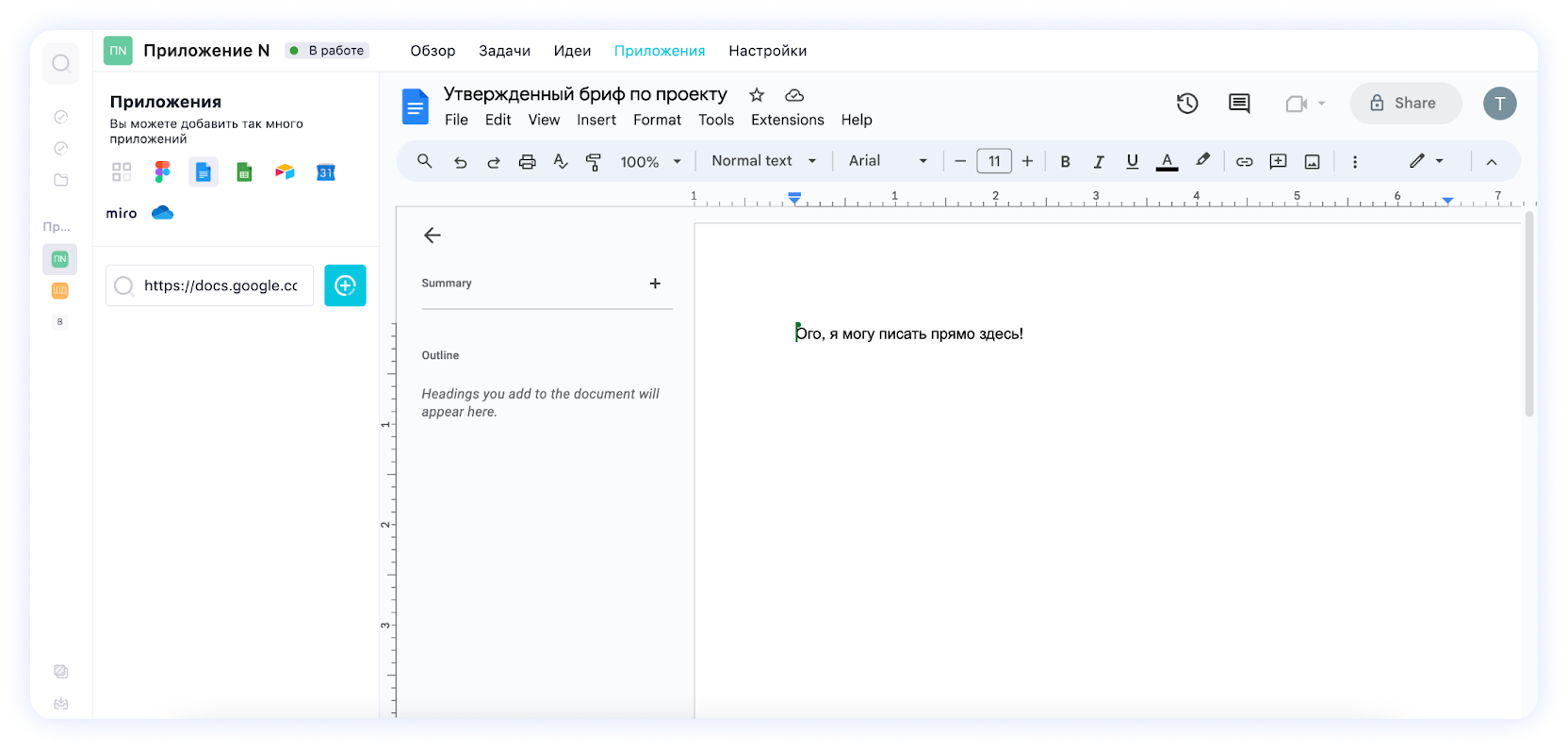The width and height of the screenshot is (1568, 749).
Task: Open the Insert menu
Action: [x=596, y=120]
